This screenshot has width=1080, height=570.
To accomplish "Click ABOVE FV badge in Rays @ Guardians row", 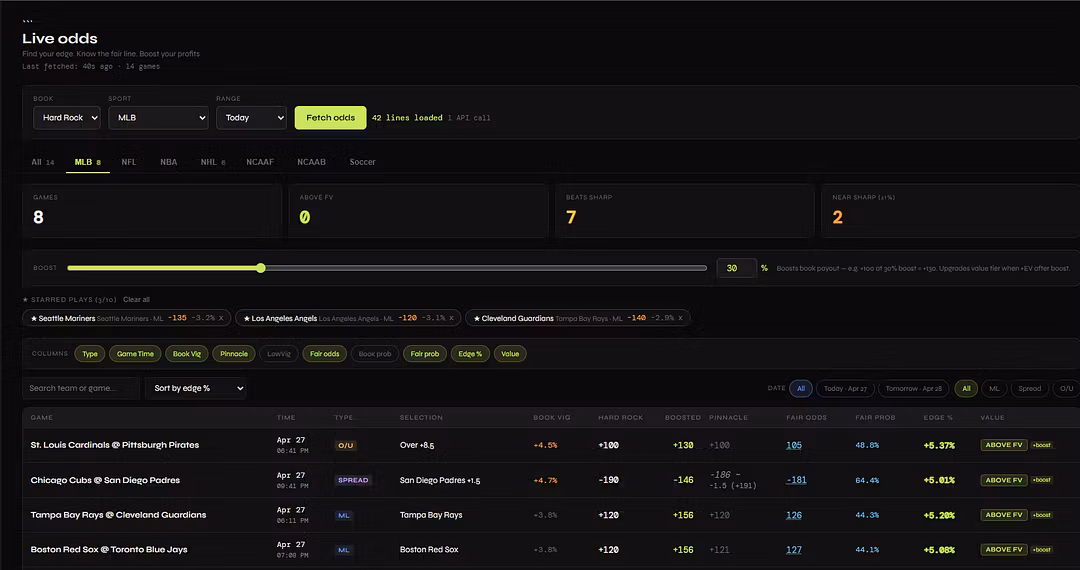I will [1004, 515].
